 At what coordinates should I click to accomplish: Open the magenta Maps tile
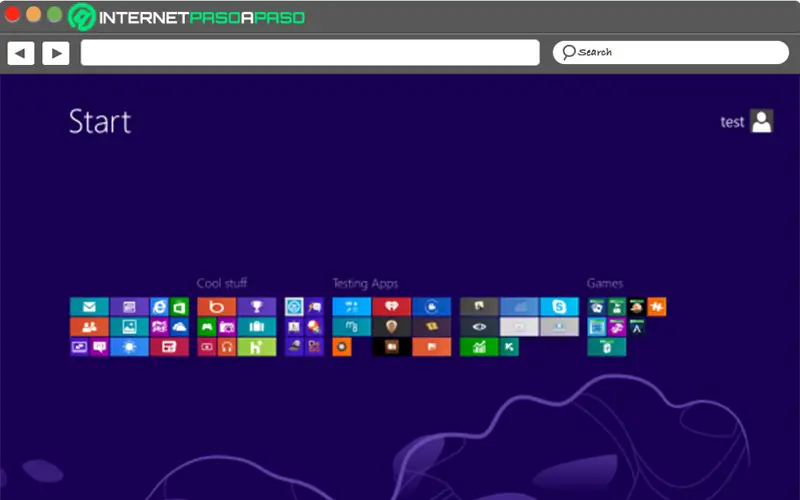coord(159,327)
